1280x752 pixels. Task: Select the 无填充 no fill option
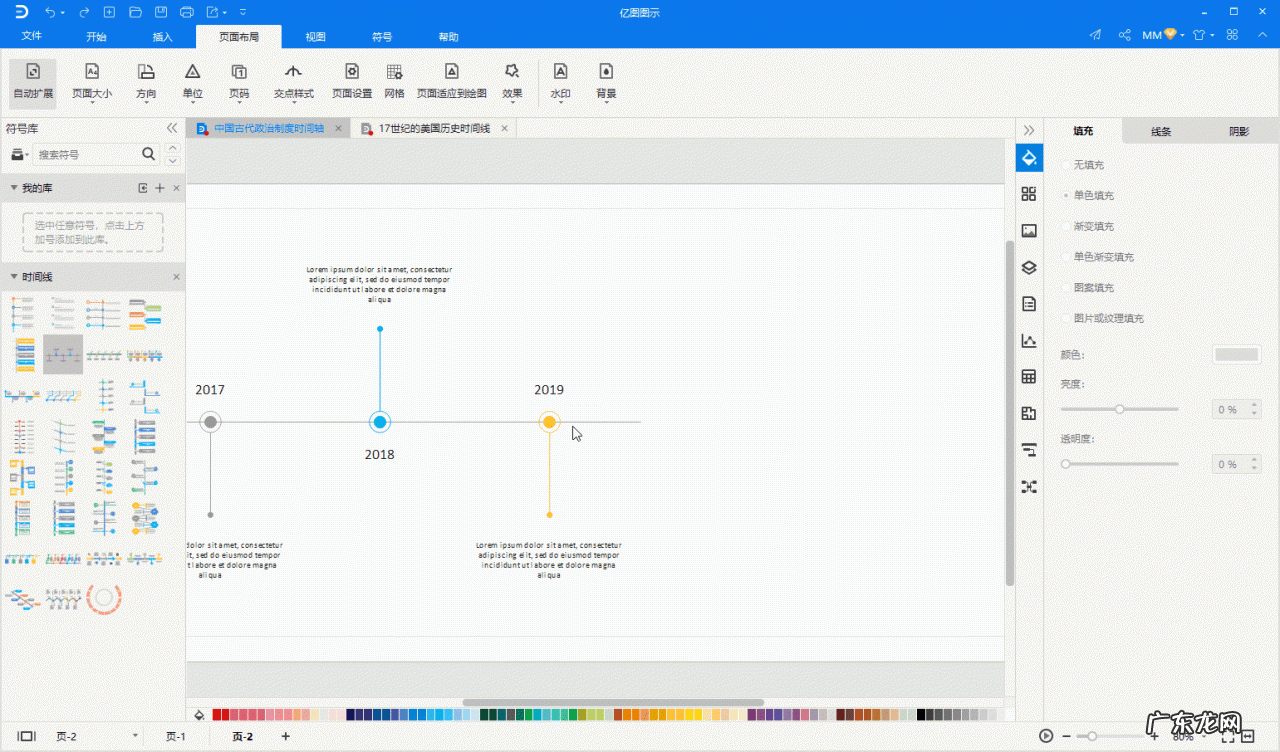pos(1088,165)
